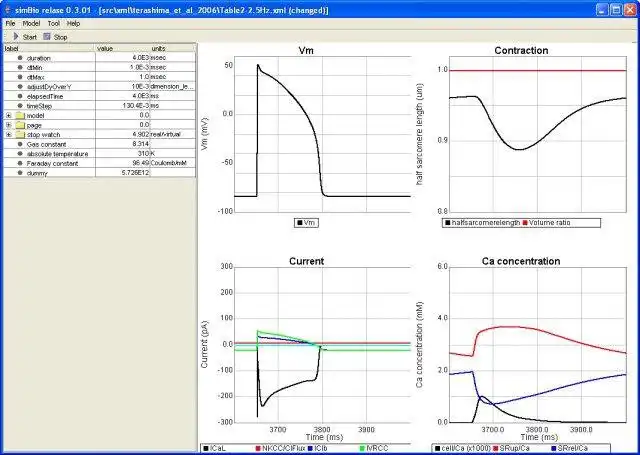Select the duration row label
640x455 pixels.
pyautogui.click(x=39, y=58)
